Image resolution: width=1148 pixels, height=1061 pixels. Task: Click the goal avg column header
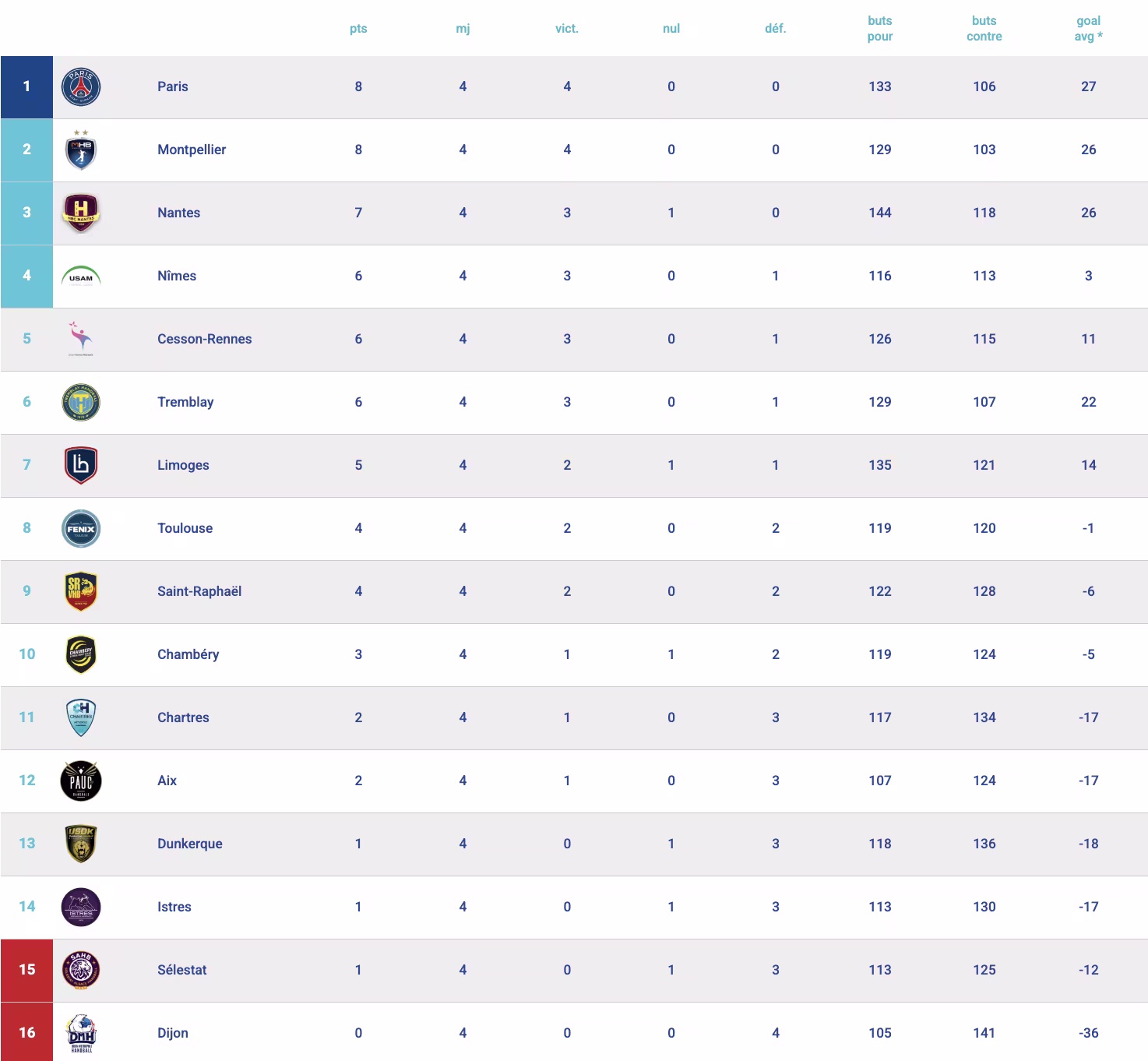pyautogui.click(x=1088, y=29)
